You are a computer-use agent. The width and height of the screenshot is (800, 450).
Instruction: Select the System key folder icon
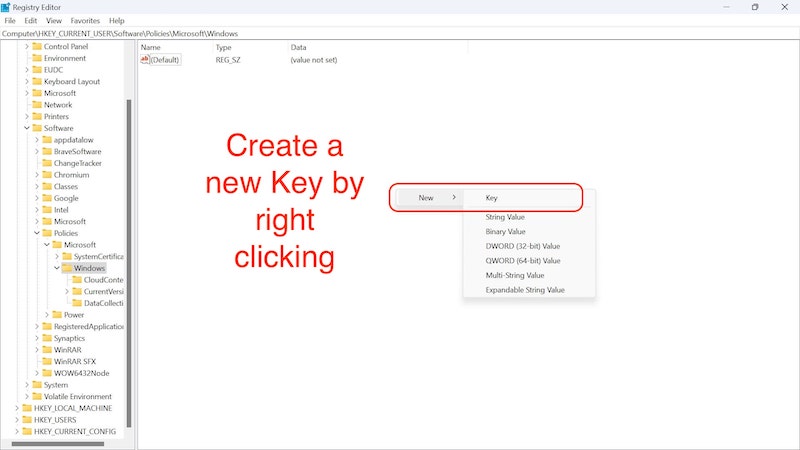pos(37,385)
